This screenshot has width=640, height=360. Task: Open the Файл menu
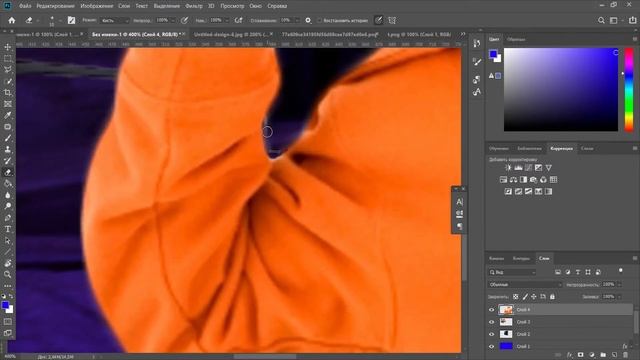(x=25, y=6)
